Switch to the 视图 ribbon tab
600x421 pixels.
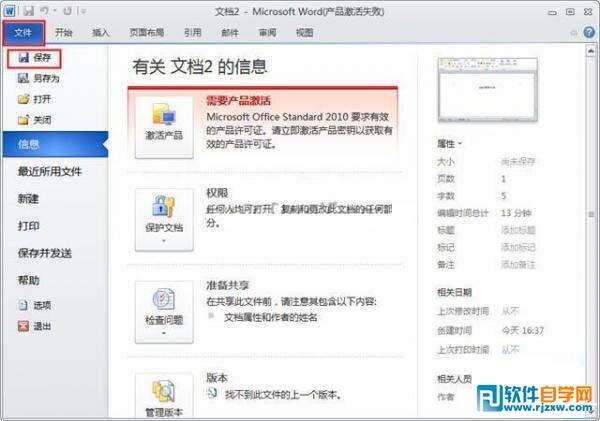[x=305, y=33]
